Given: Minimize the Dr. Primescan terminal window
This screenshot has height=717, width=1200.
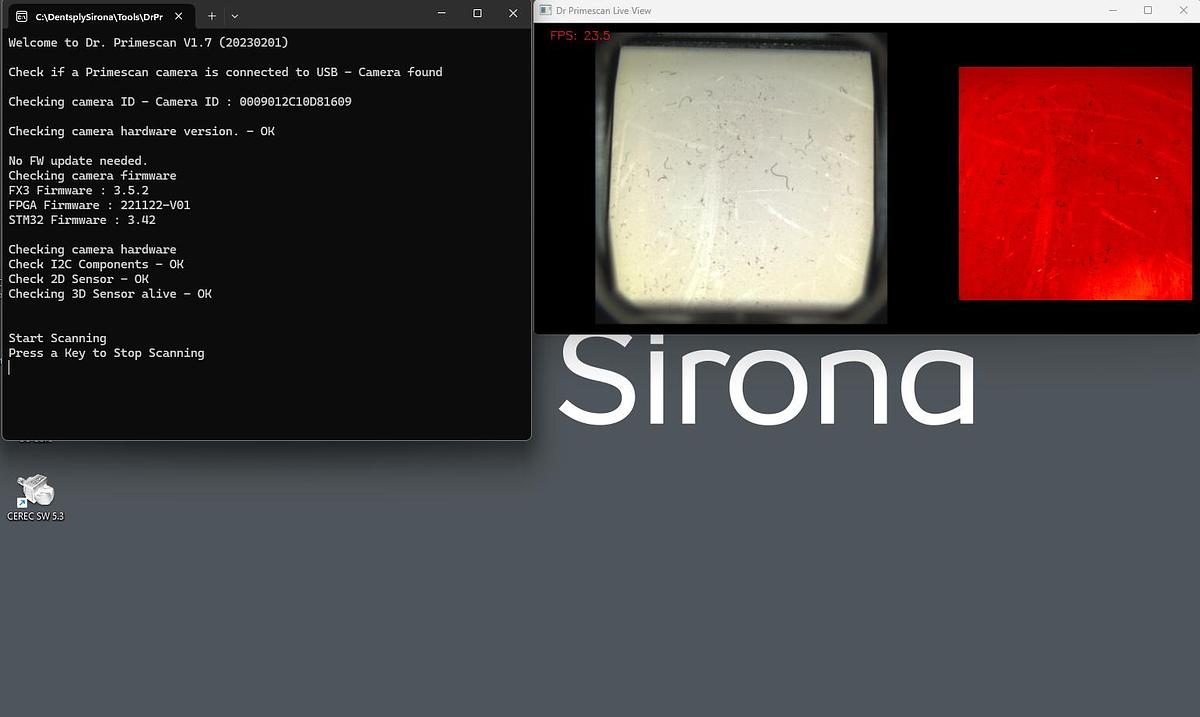Looking at the screenshot, I should (441, 13).
